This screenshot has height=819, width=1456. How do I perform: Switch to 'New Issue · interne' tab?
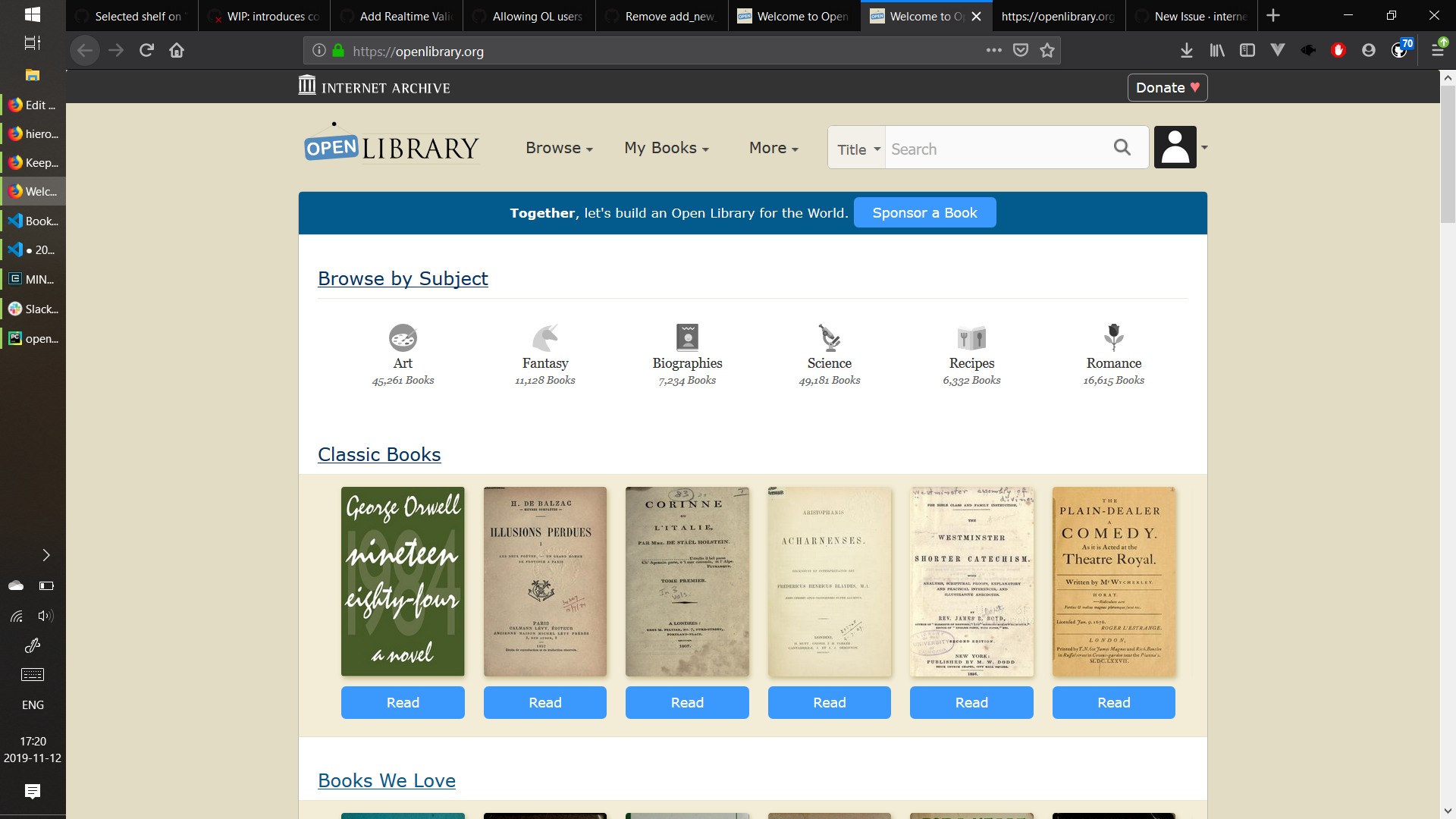point(1191,16)
